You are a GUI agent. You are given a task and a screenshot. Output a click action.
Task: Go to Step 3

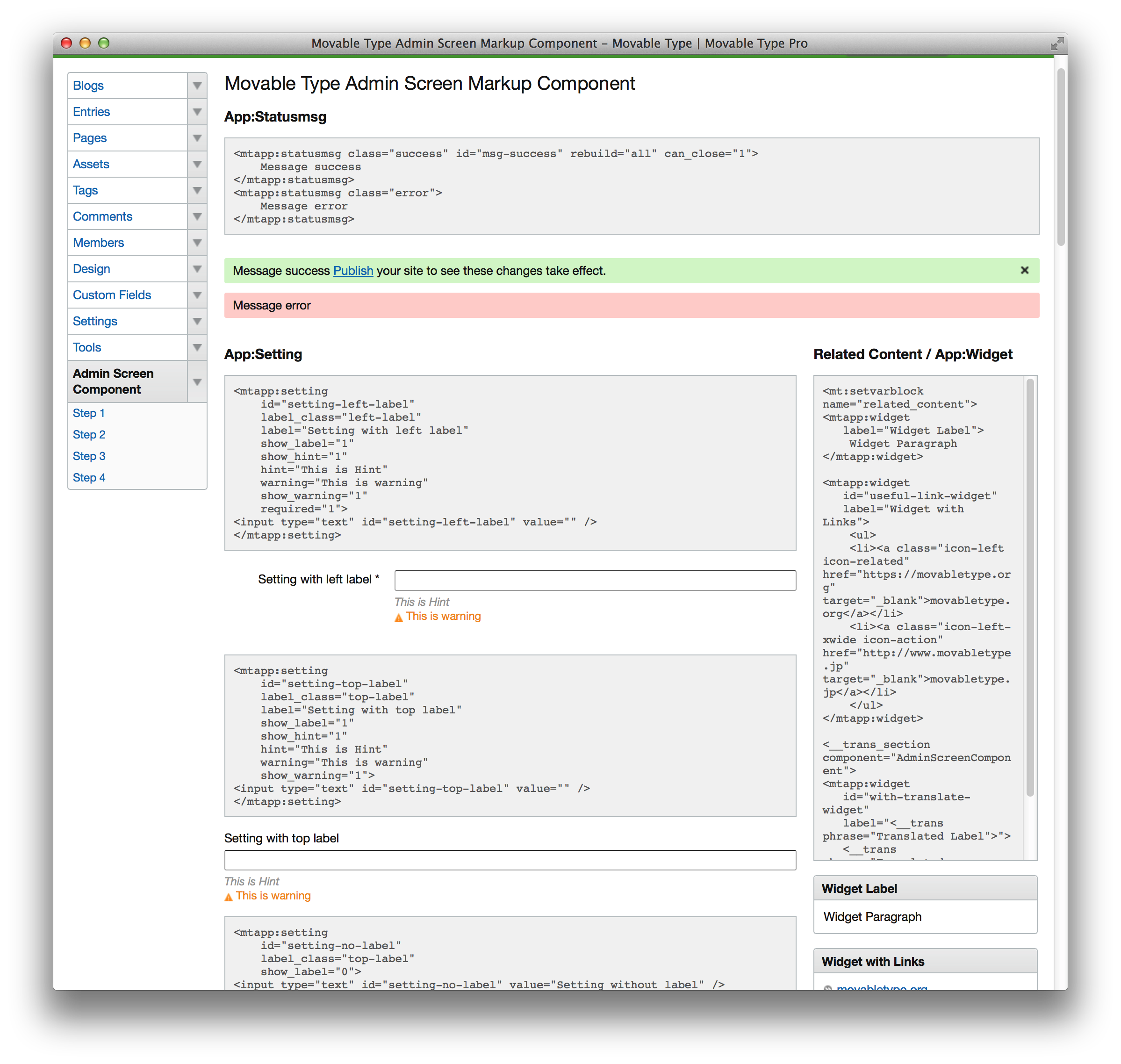89,456
